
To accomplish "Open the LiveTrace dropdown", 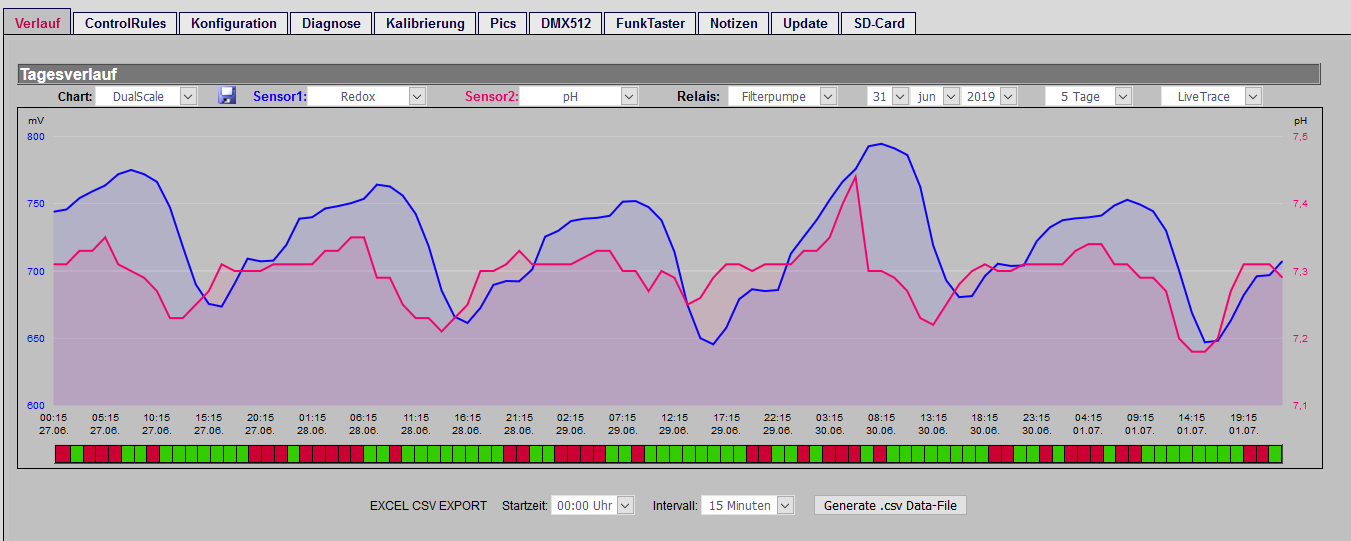I will coord(1211,96).
